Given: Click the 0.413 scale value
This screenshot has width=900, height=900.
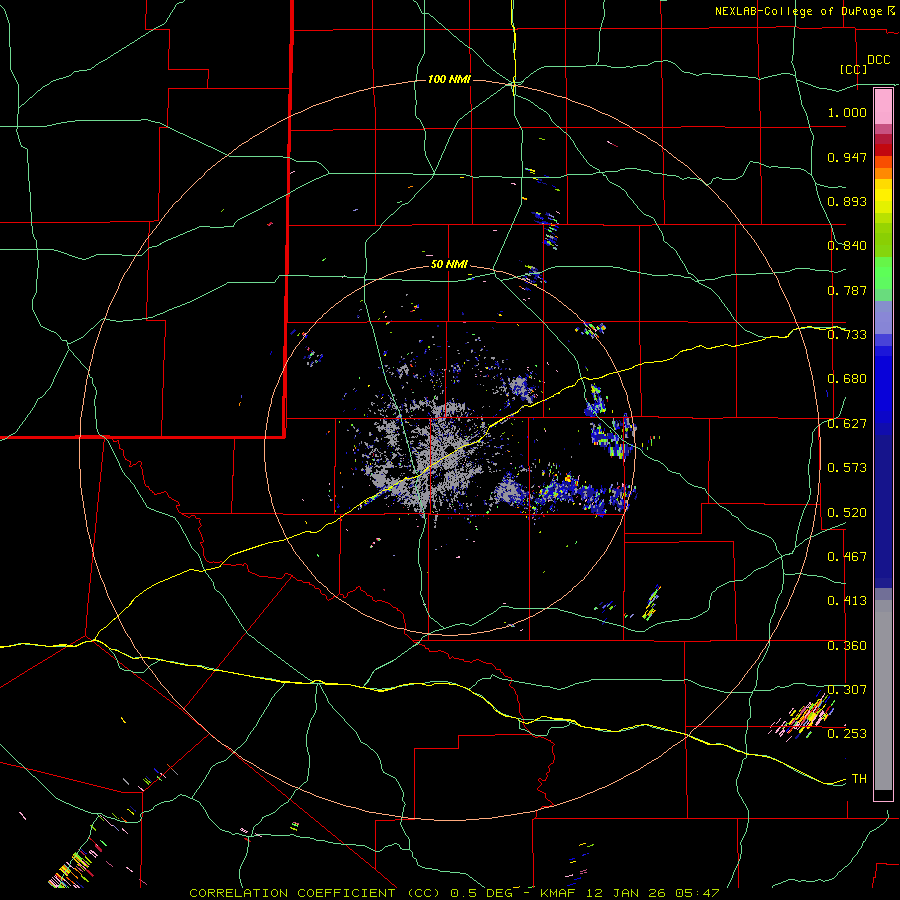Looking at the screenshot, I should click(x=847, y=601).
